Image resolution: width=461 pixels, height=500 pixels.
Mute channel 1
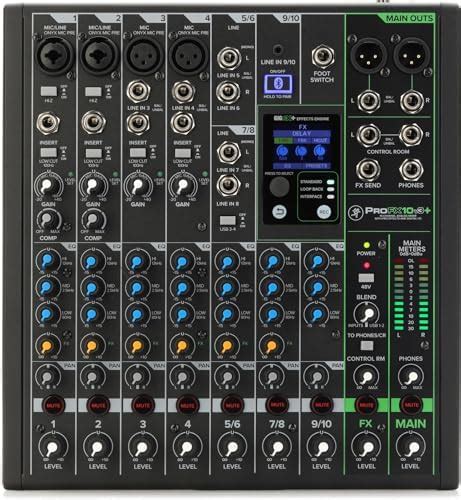pyautogui.click(x=53, y=405)
